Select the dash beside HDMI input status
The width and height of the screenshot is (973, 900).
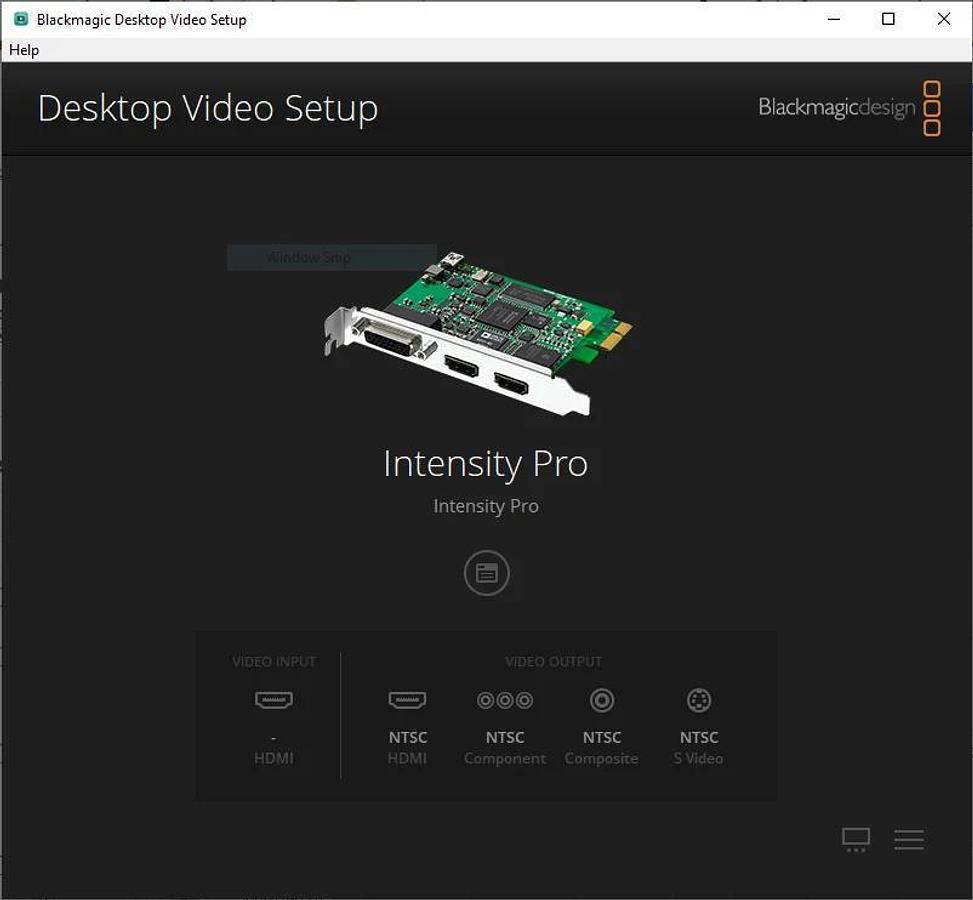click(274, 737)
